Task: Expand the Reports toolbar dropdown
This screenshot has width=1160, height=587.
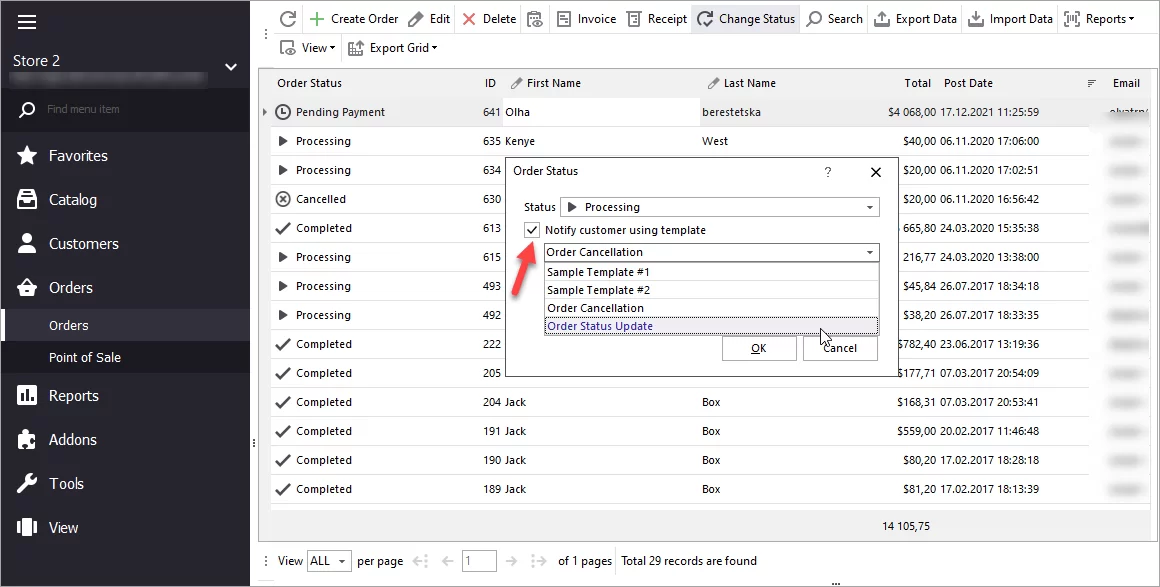Action: (1100, 19)
